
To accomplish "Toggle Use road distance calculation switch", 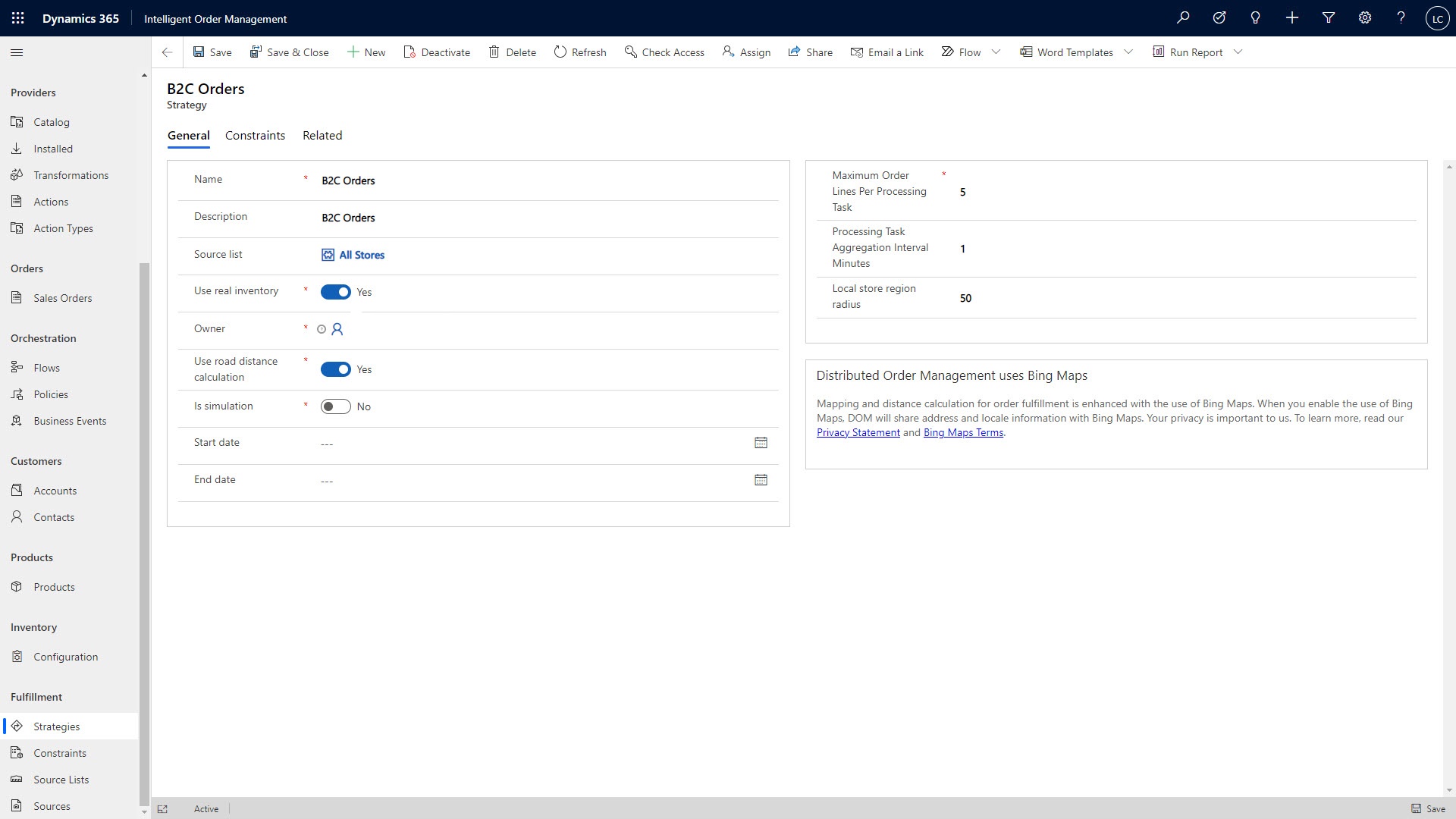I will 335,369.
